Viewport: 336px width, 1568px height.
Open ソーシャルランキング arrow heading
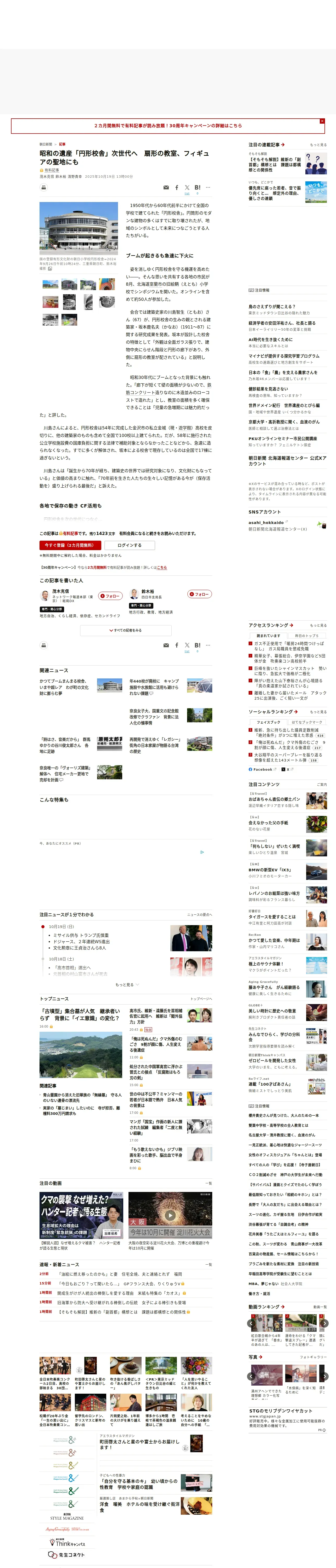pyautogui.click(x=273, y=712)
